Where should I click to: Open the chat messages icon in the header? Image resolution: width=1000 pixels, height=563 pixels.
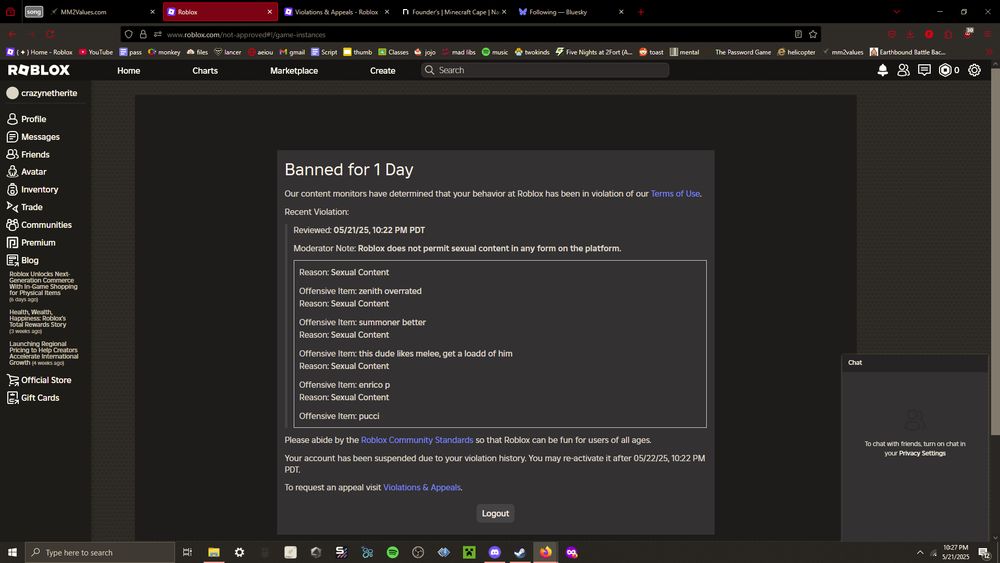click(x=924, y=70)
